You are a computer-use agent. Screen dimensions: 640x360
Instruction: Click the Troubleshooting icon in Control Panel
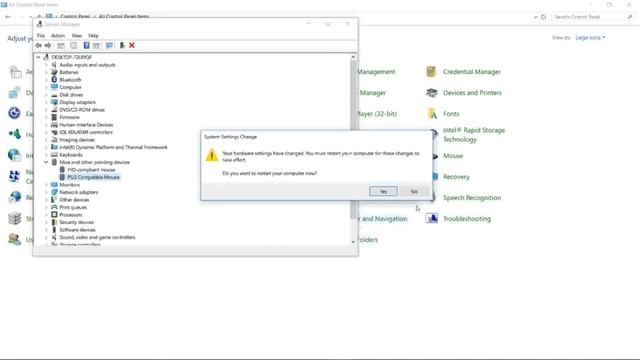point(431,218)
